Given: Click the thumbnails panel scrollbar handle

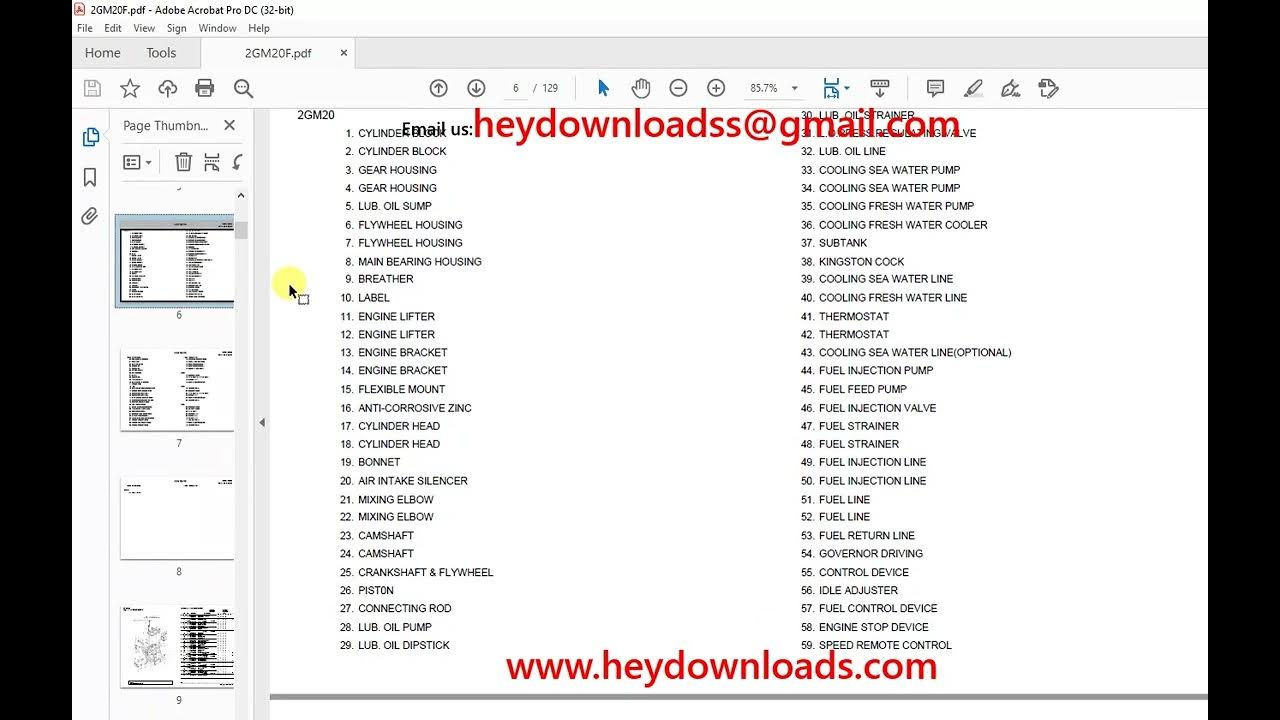Looking at the screenshot, I should coord(241,229).
